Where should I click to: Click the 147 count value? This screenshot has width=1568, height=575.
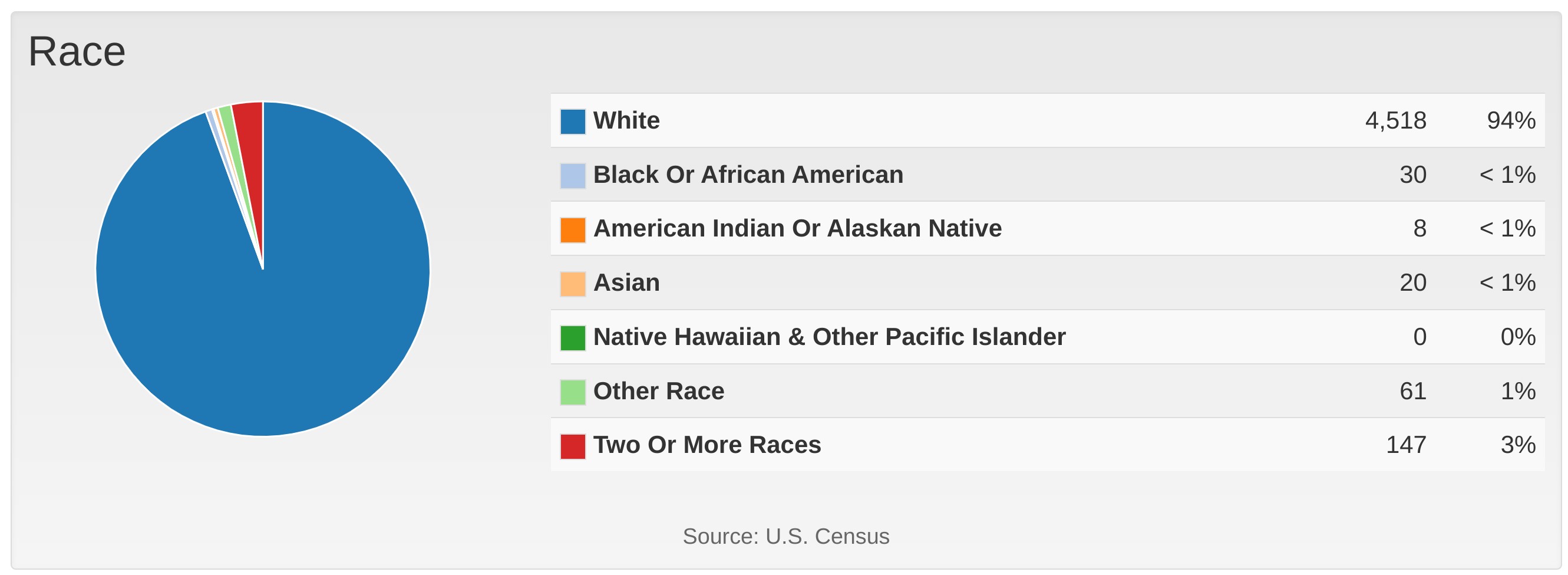[x=1405, y=445]
